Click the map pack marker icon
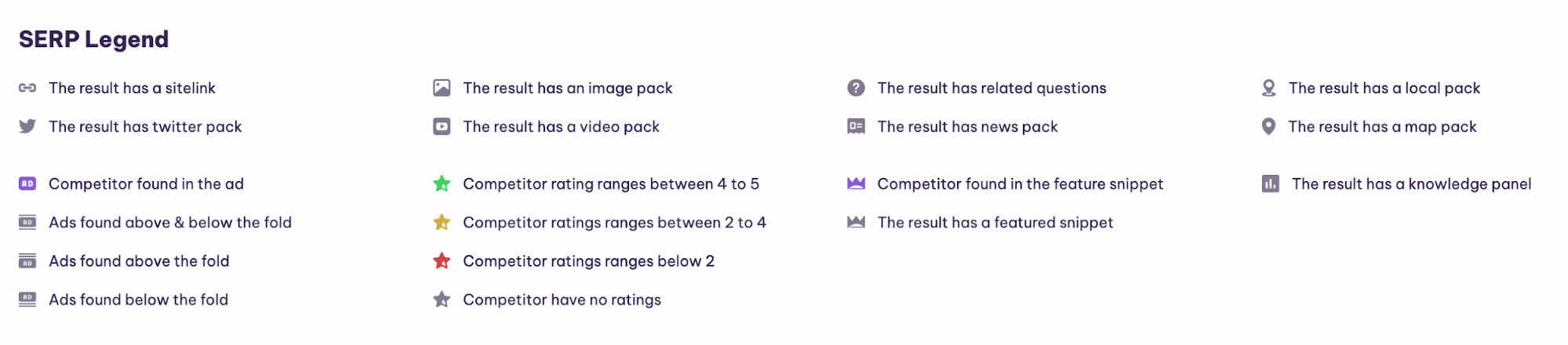This screenshot has width=1568, height=345. [x=1268, y=126]
